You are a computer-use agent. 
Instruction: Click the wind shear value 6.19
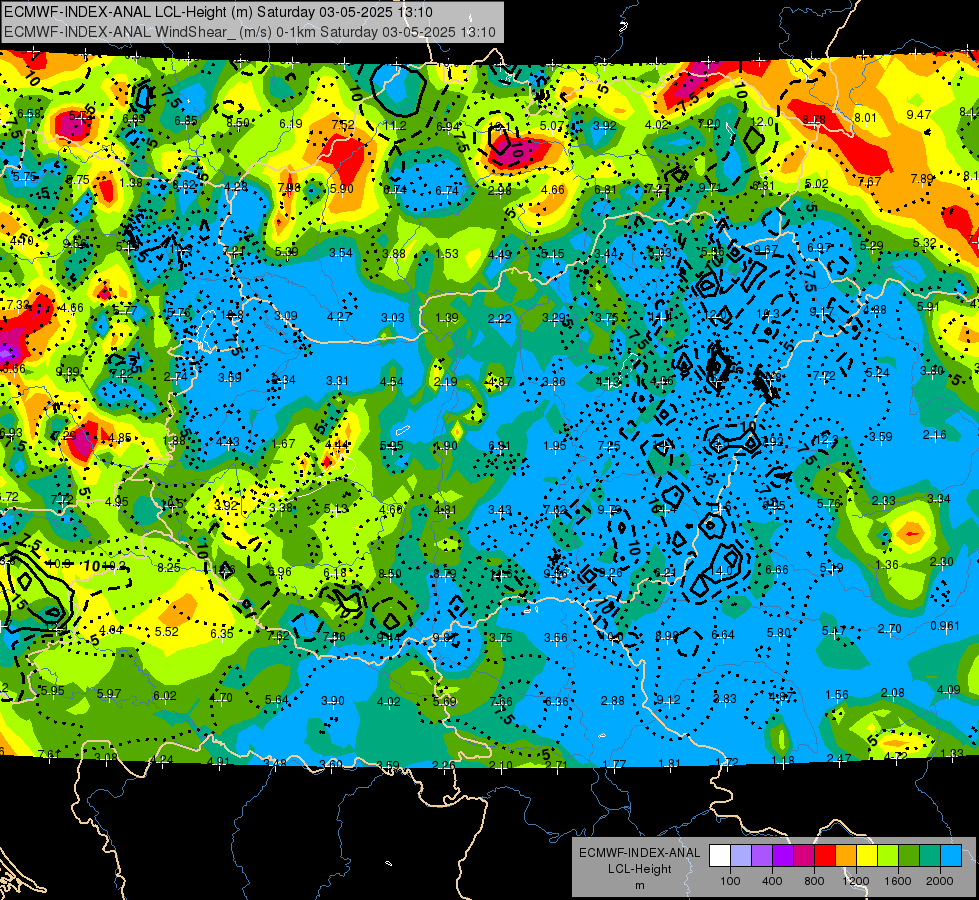pos(291,124)
